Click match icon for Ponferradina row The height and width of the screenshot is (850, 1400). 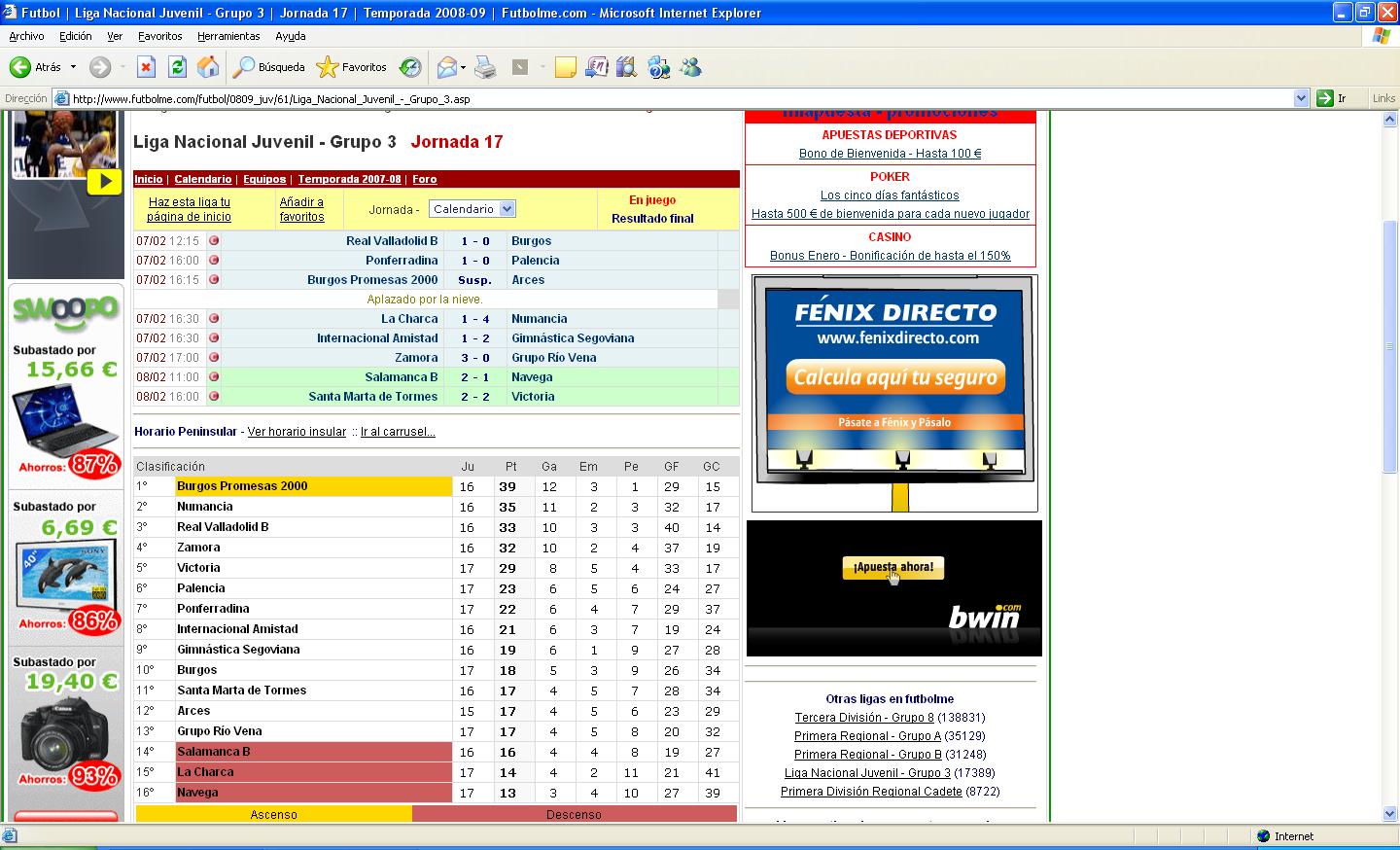(x=214, y=260)
